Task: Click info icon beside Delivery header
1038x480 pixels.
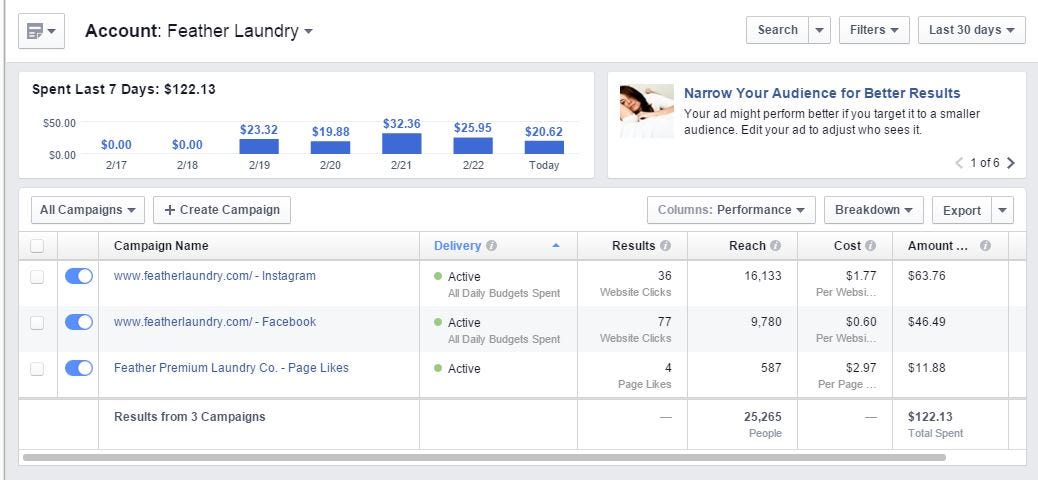Action: [x=491, y=246]
